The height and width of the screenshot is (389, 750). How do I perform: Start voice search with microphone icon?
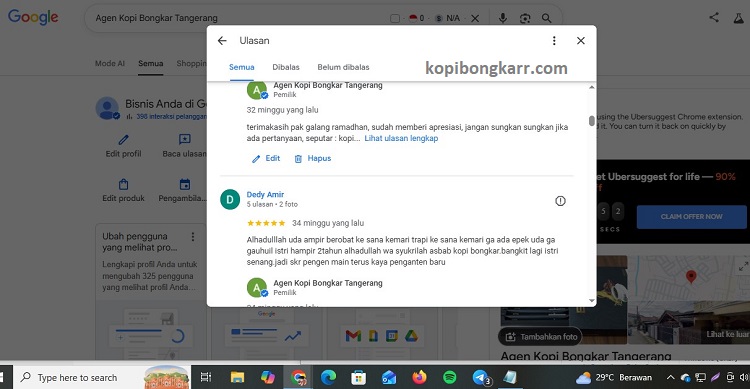(x=503, y=18)
